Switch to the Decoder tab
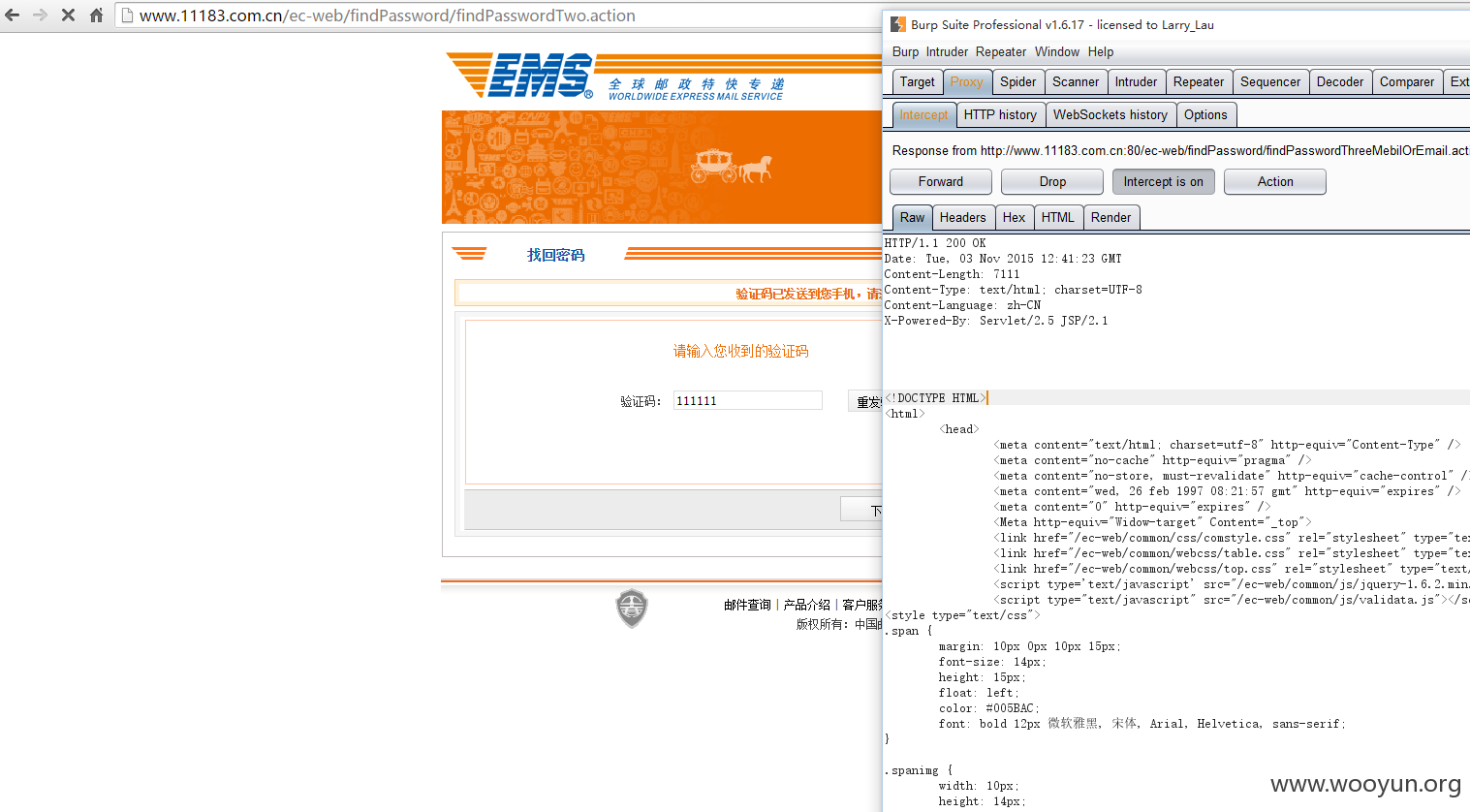This screenshot has width=1470, height=812. point(1340,82)
